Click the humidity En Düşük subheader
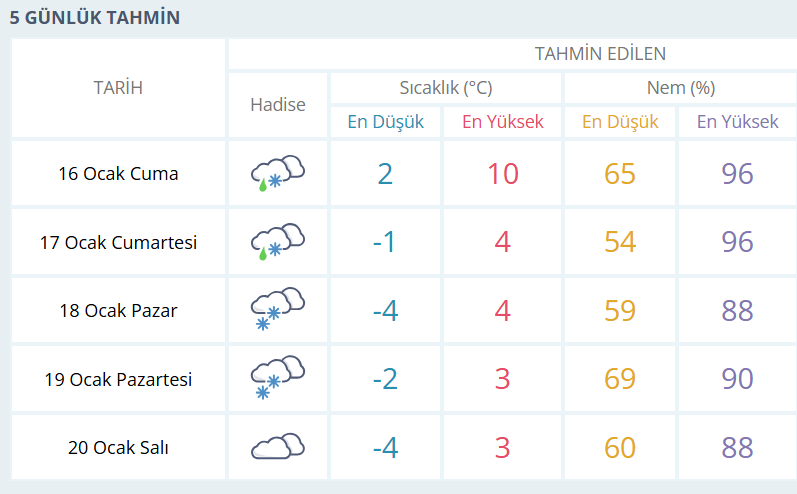Image resolution: width=797 pixels, height=494 pixels. pyautogui.click(x=620, y=122)
